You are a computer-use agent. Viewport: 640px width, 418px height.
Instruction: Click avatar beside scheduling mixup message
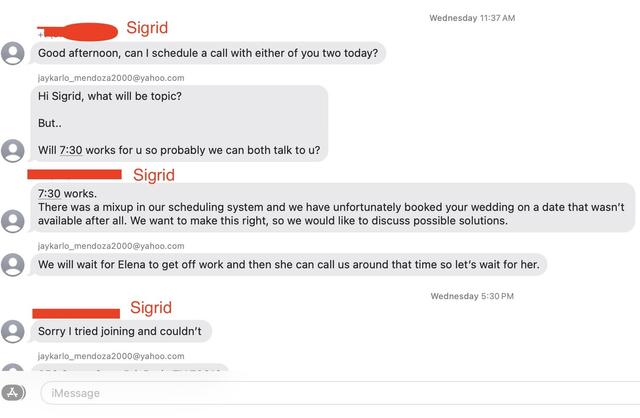[x=13, y=221]
